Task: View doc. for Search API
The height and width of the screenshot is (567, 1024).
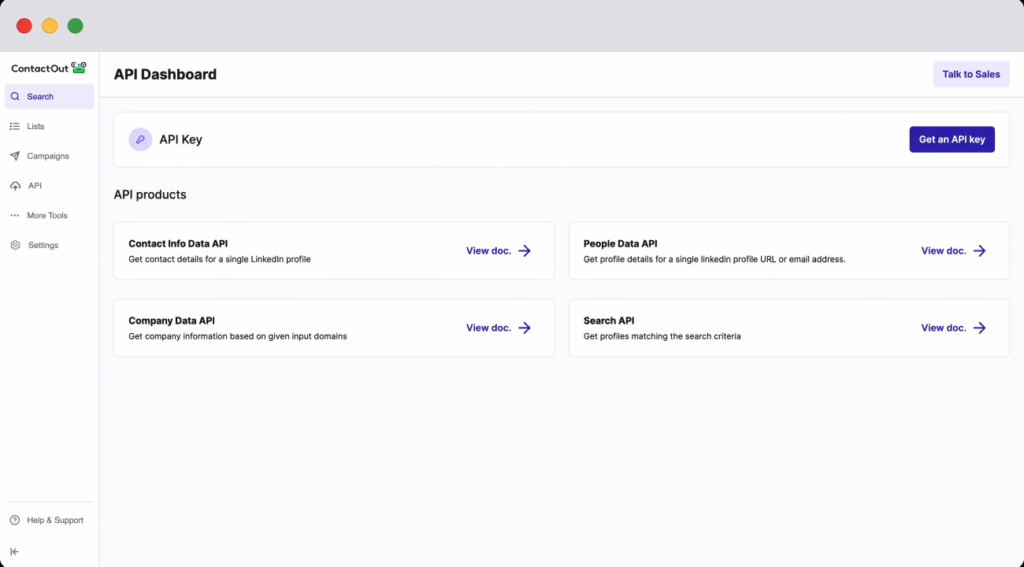Action: pos(953,328)
